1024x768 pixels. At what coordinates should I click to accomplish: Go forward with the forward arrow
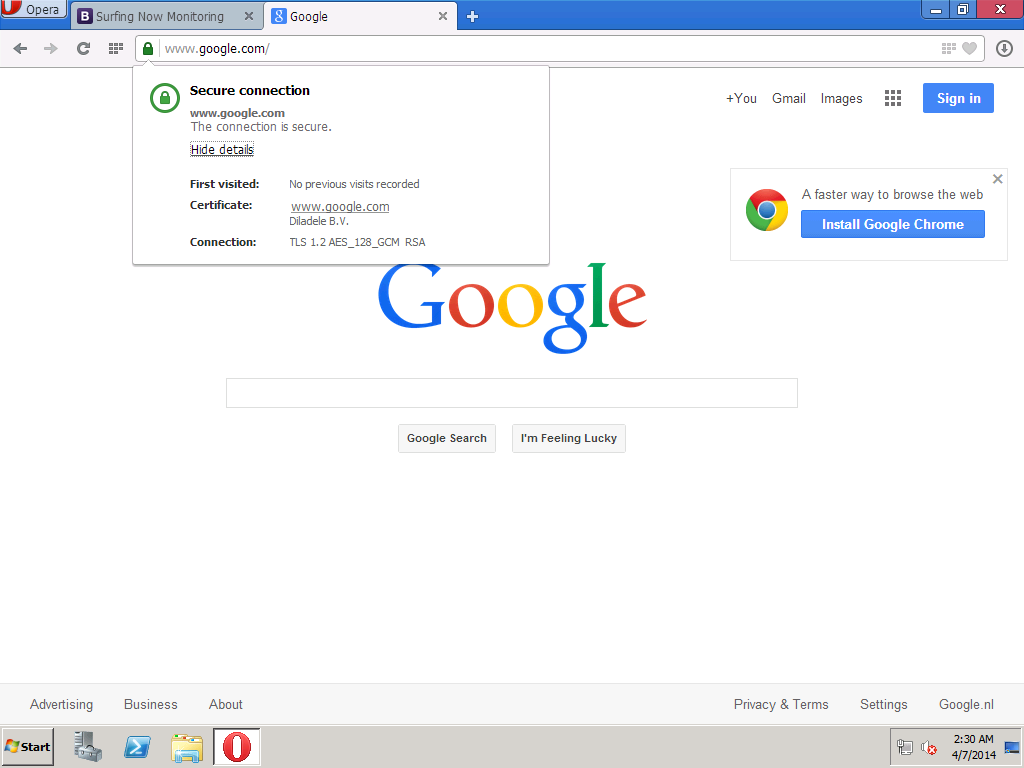(x=51, y=48)
